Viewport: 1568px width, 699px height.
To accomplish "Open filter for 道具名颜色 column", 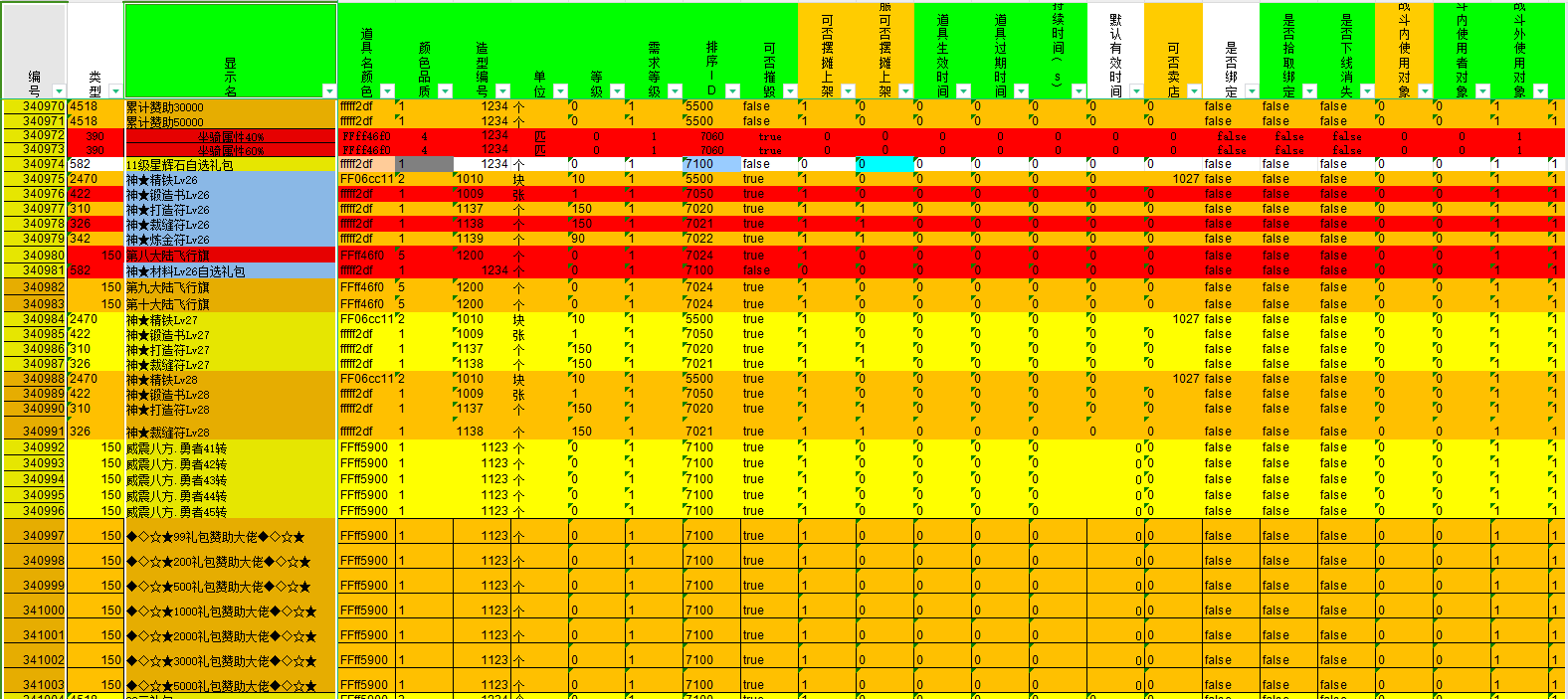I will click(x=387, y=91).
